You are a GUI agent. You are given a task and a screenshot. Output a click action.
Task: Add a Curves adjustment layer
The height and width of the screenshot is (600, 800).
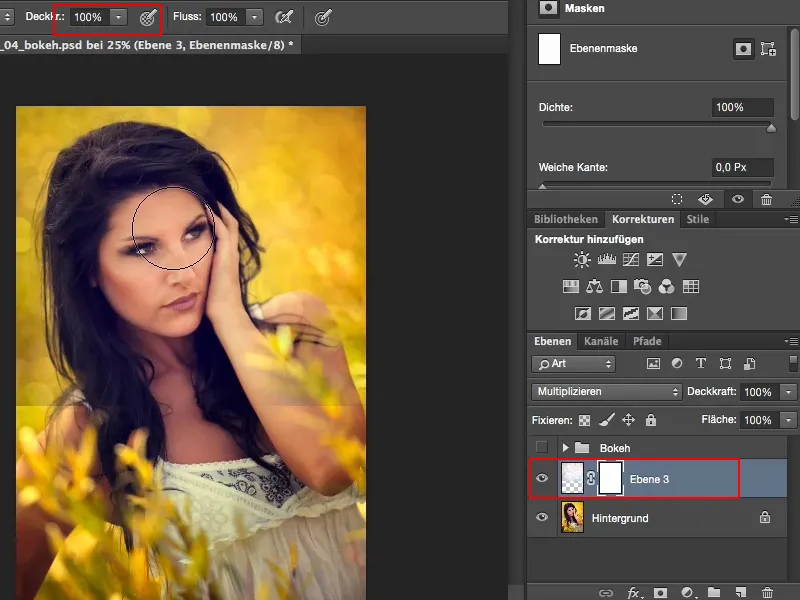point(631,260)
